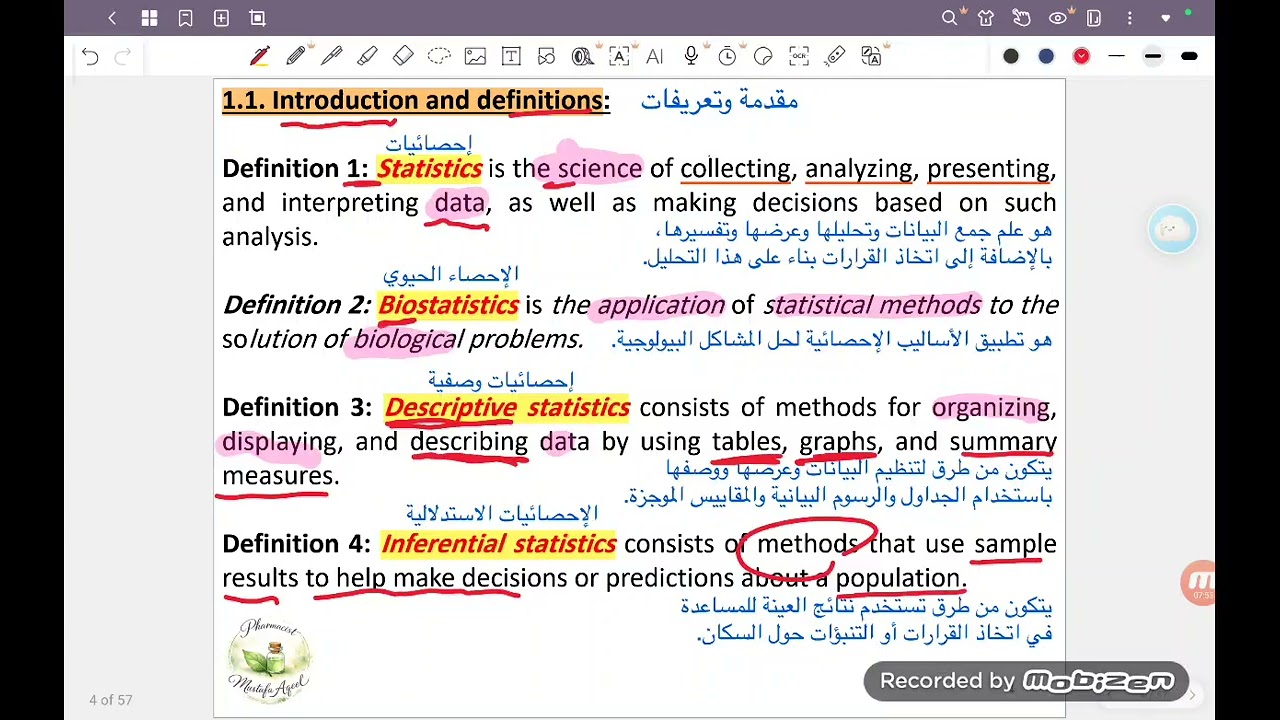Open the split notebook view icon
The height and width of the screenshot is (720, 1280).
point(1093,18)
